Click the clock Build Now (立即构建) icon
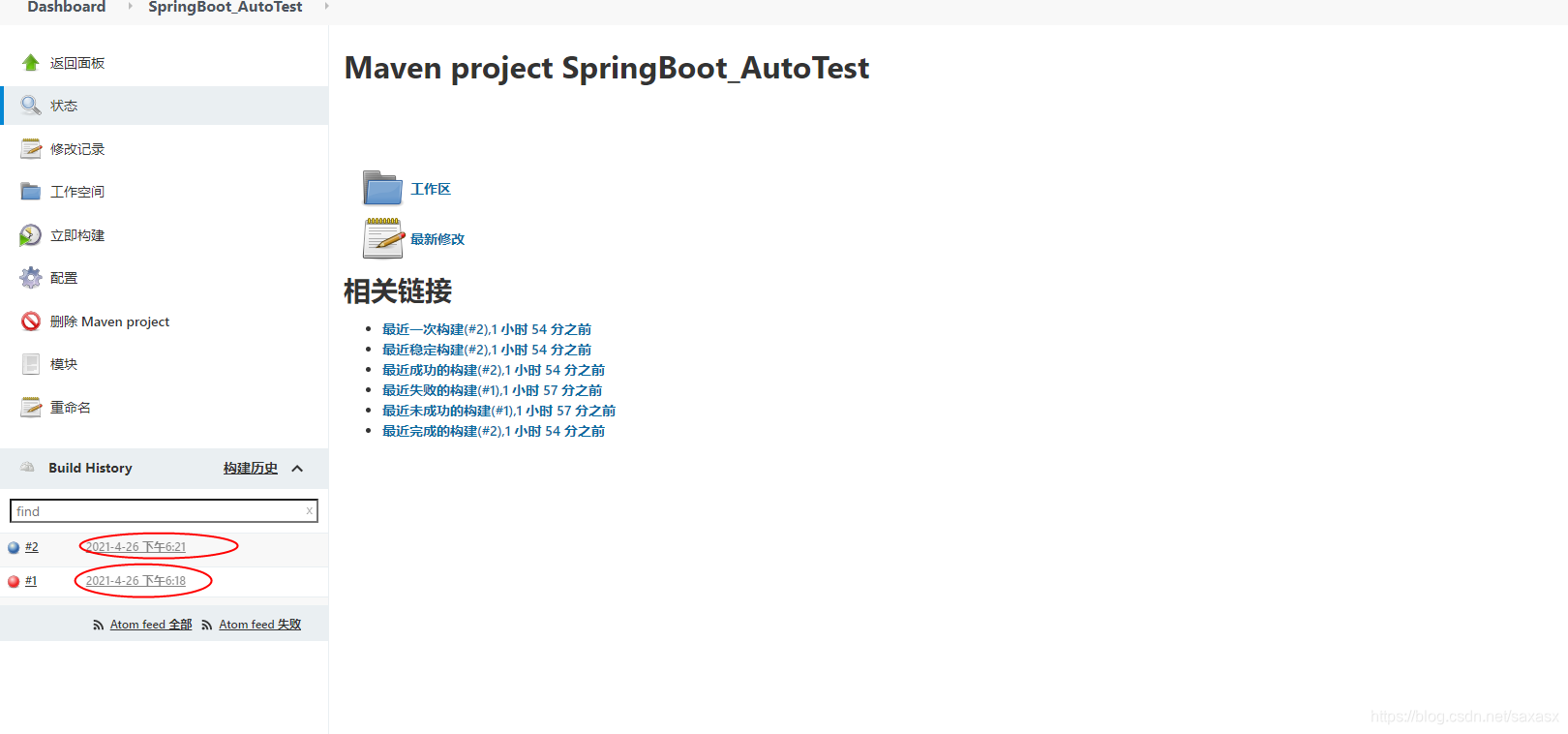 tap(30, 234)
